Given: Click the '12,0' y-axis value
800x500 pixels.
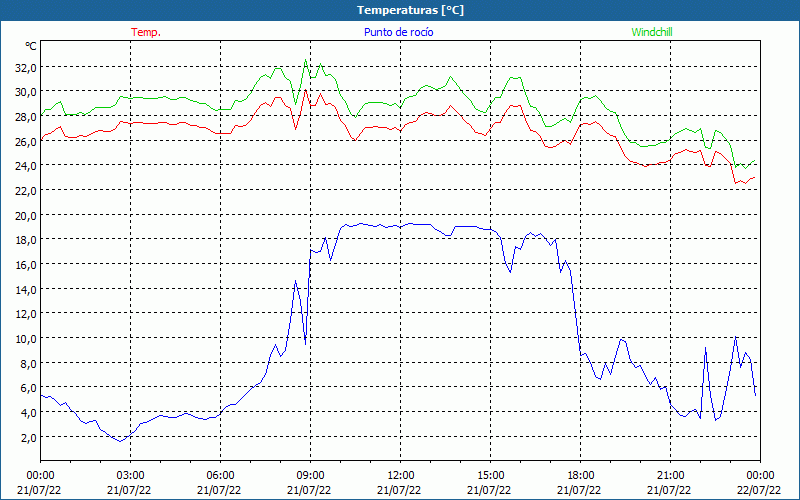Looking at the screenshot, I should click(26, 314).
